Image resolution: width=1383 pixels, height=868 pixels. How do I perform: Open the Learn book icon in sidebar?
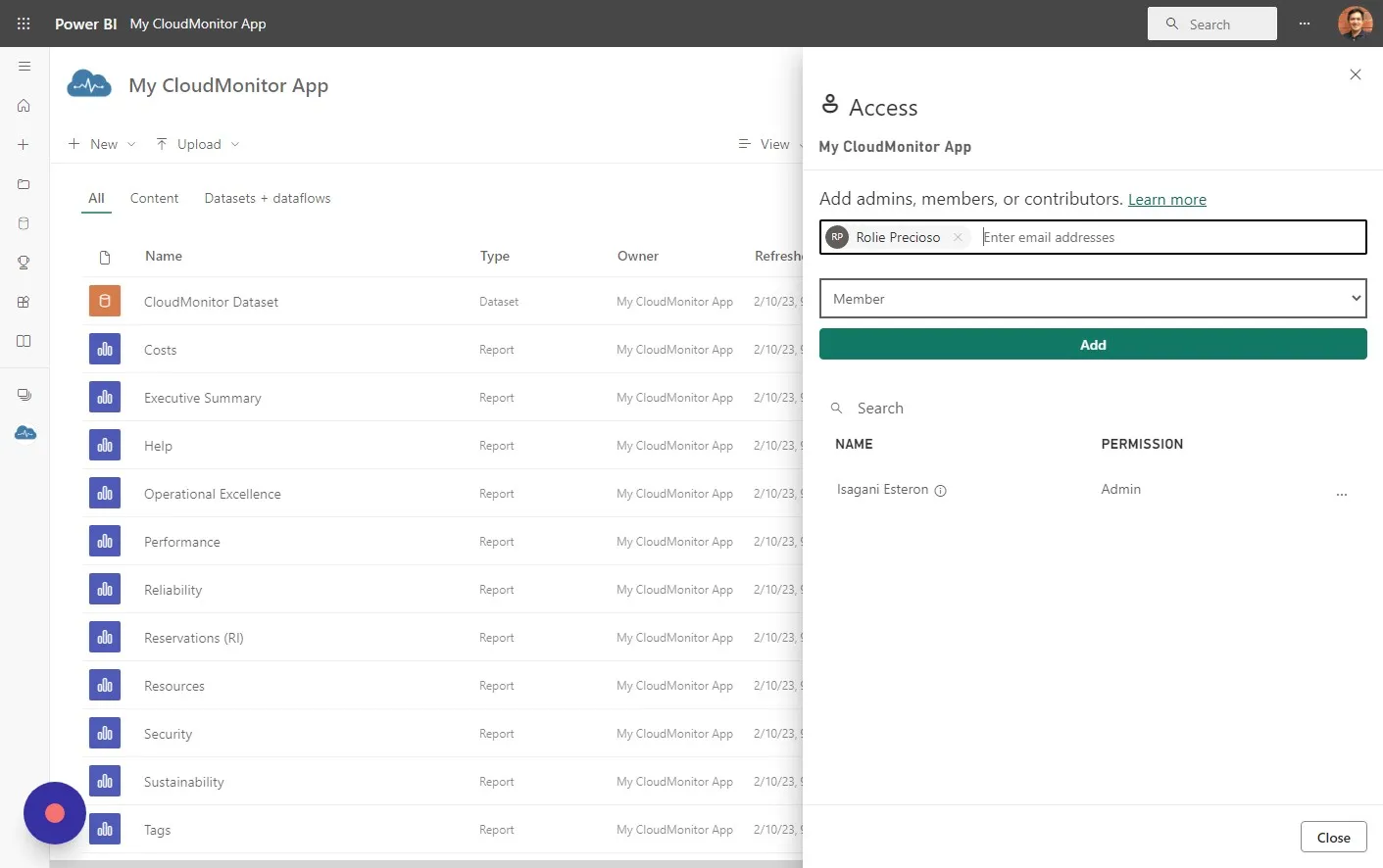coord(25,341)
